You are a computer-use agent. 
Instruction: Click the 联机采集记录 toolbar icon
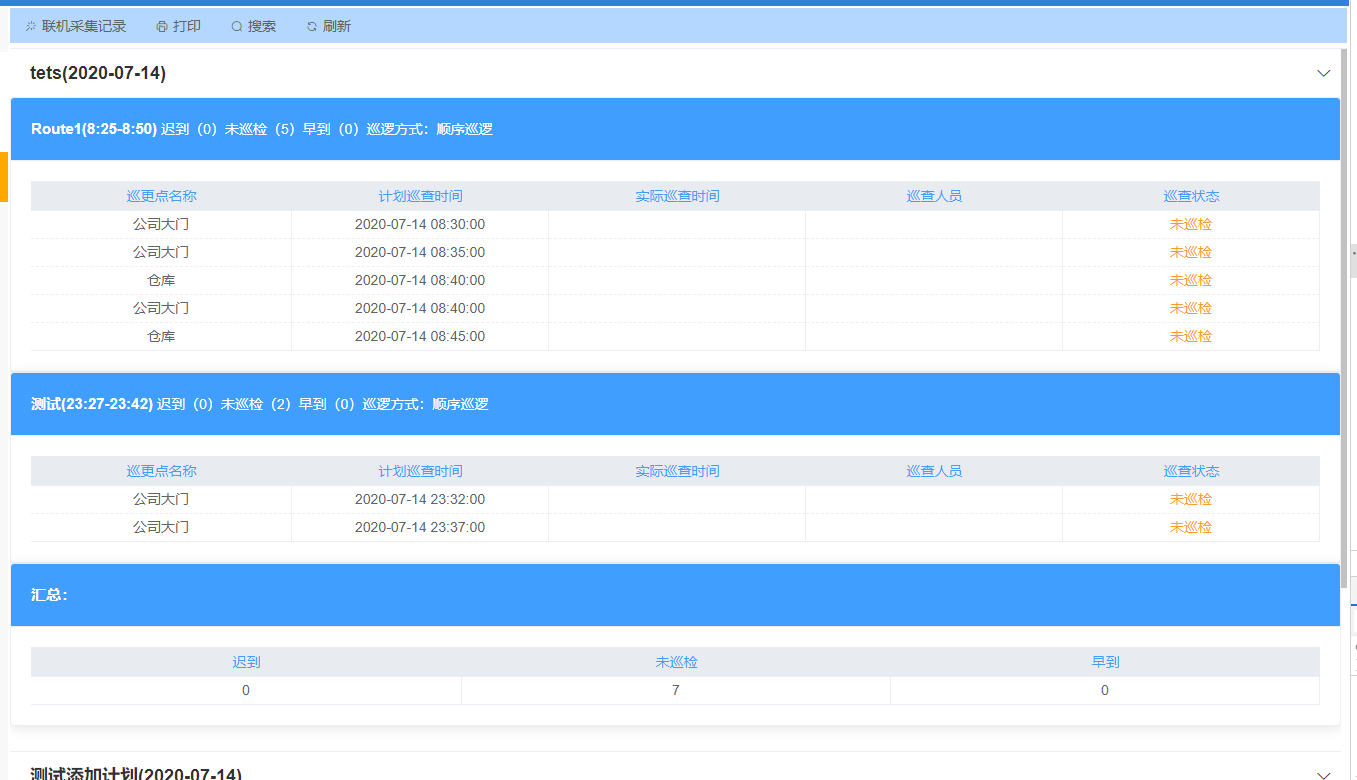(x=31, y=27)
